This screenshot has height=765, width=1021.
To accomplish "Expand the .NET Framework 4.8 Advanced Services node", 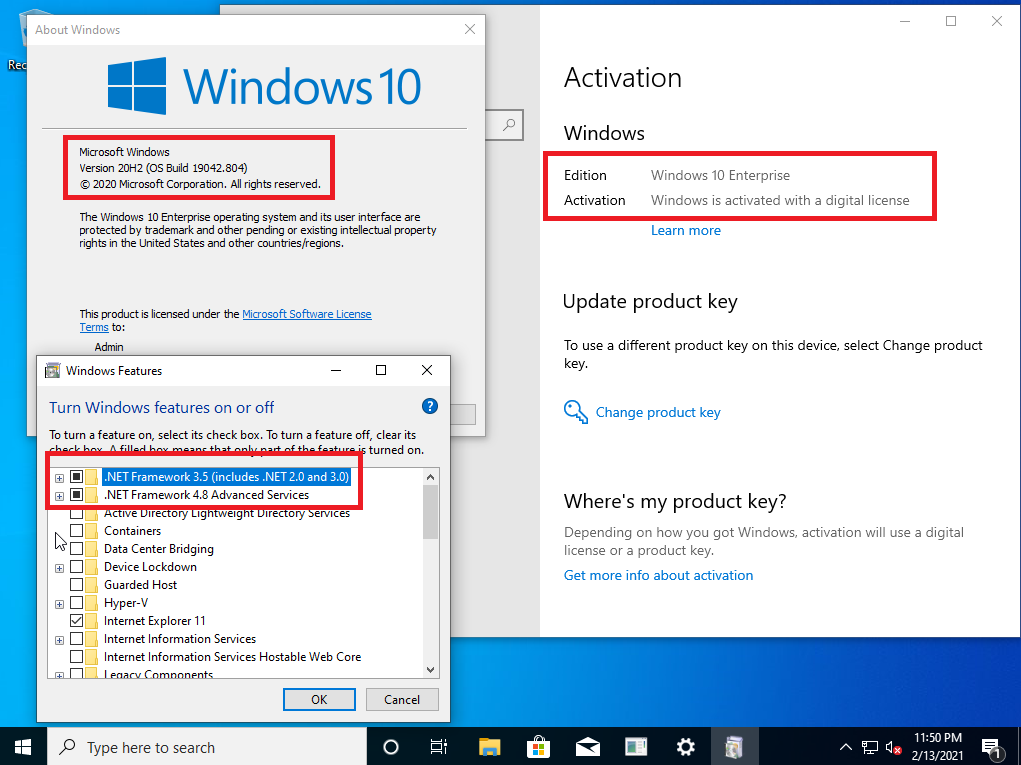I will 59,496.
